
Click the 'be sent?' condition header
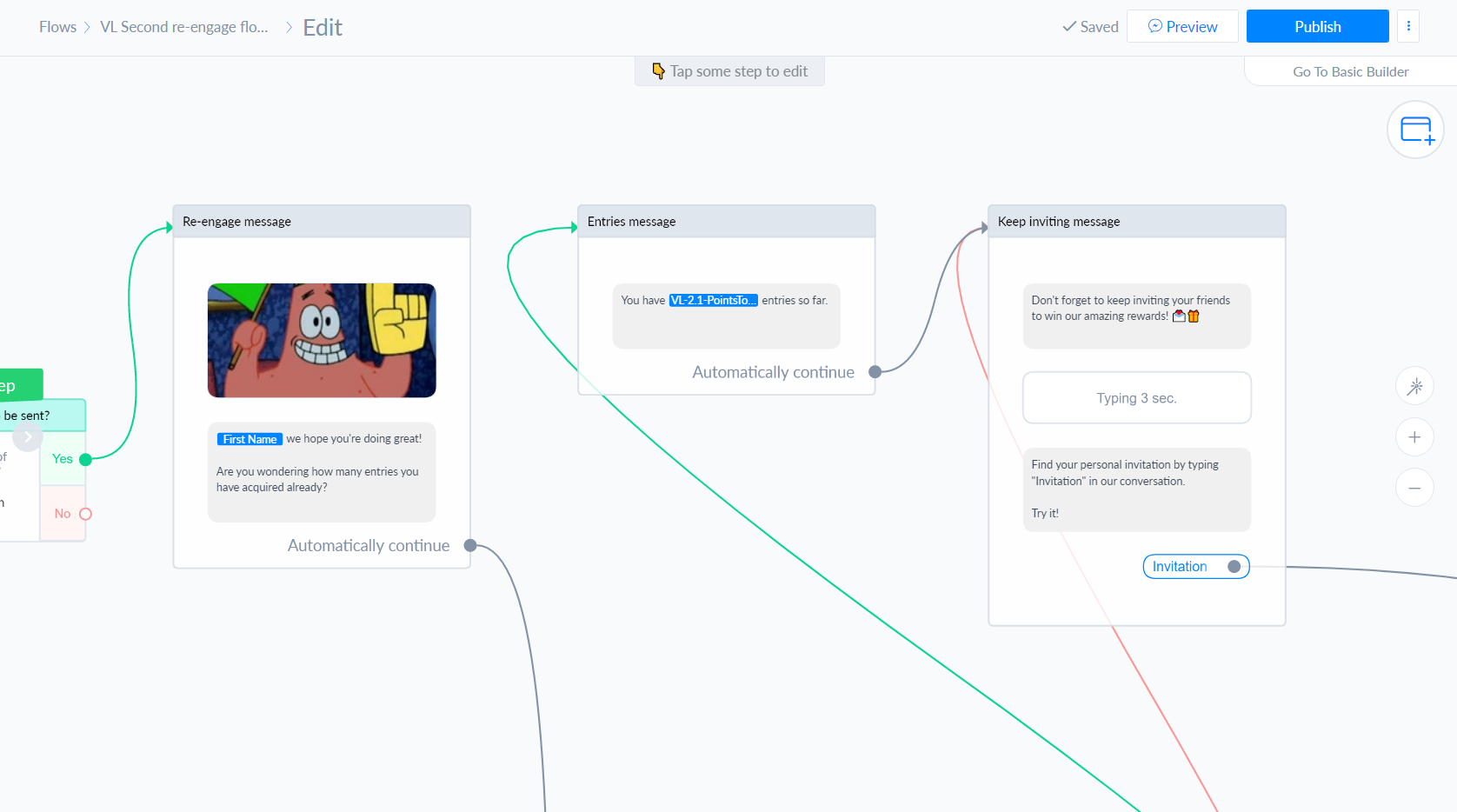click(x=43, y=416)
